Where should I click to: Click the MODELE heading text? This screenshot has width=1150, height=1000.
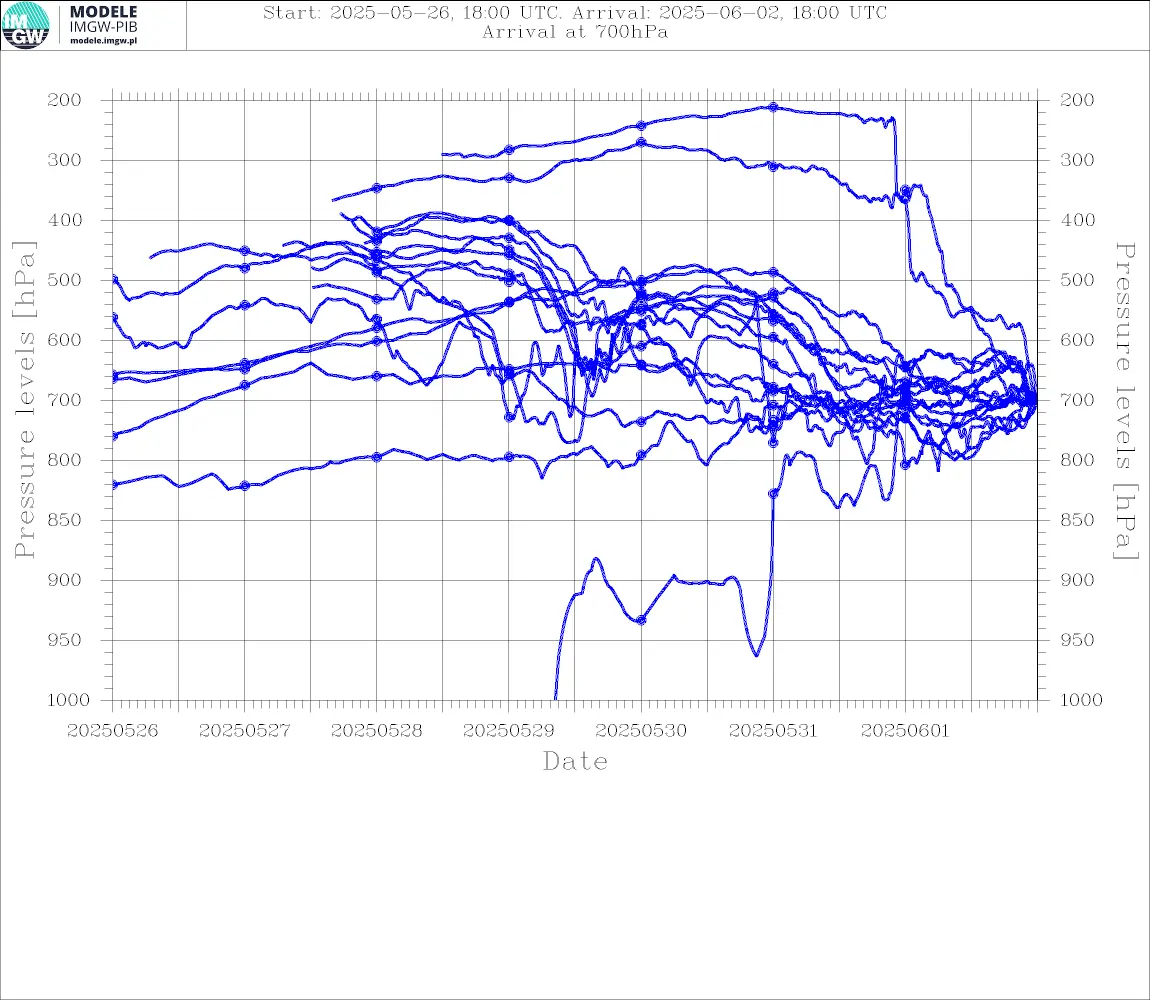103,12
